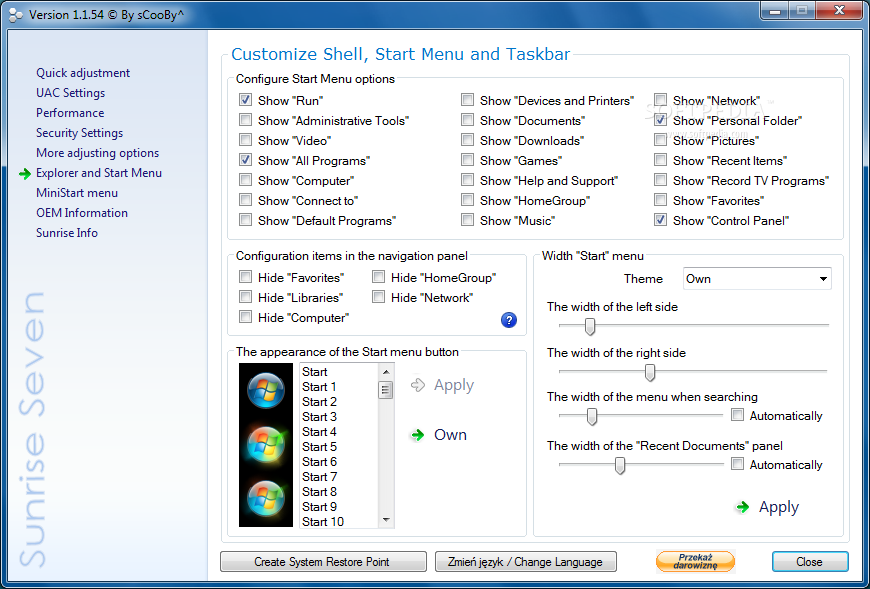
Task: Select "Start 5" in the list
Action: coord(319,446)
